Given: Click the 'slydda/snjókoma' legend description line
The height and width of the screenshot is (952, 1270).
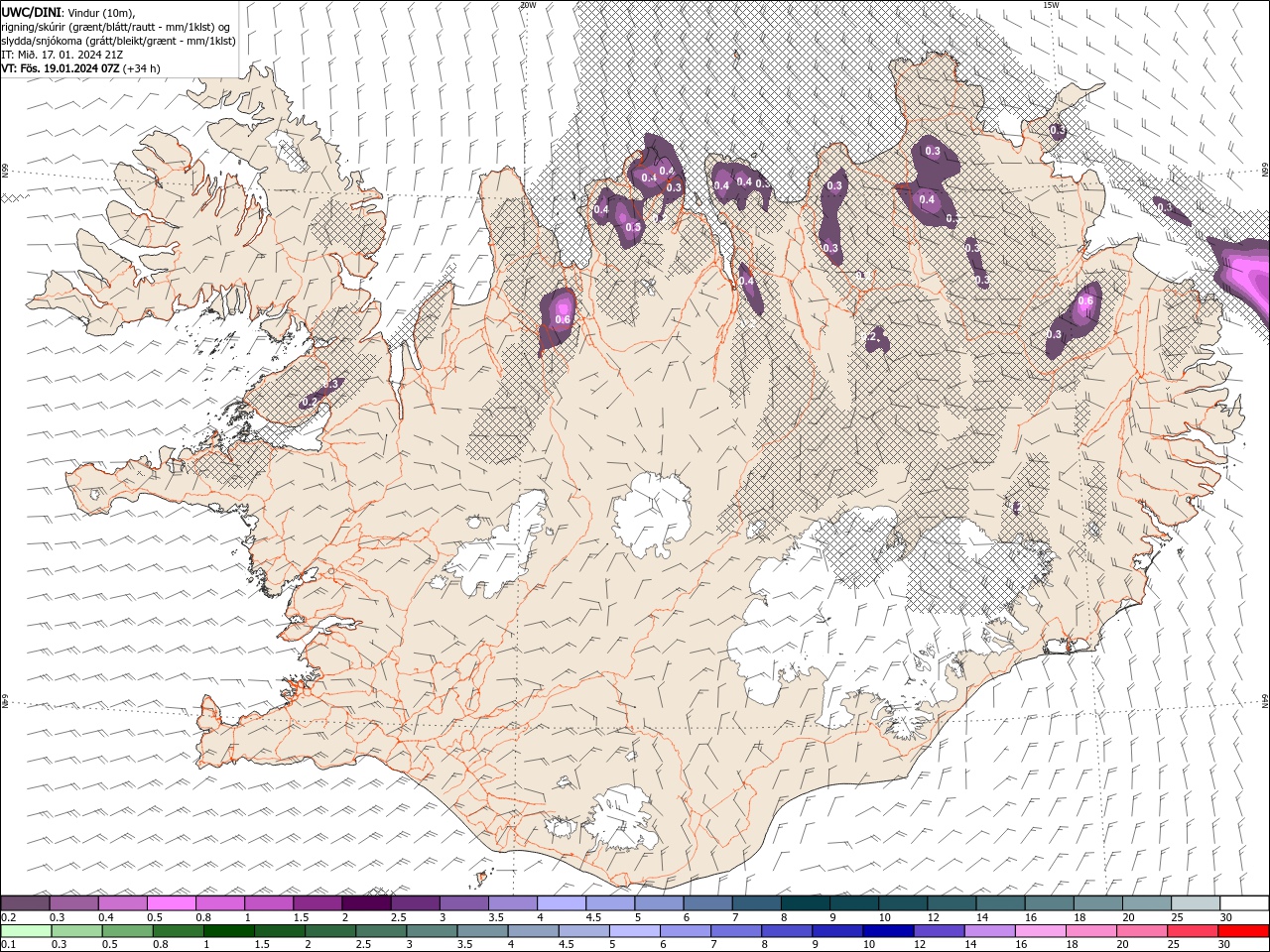Looking at the screenshot, I should pos(118,41).
